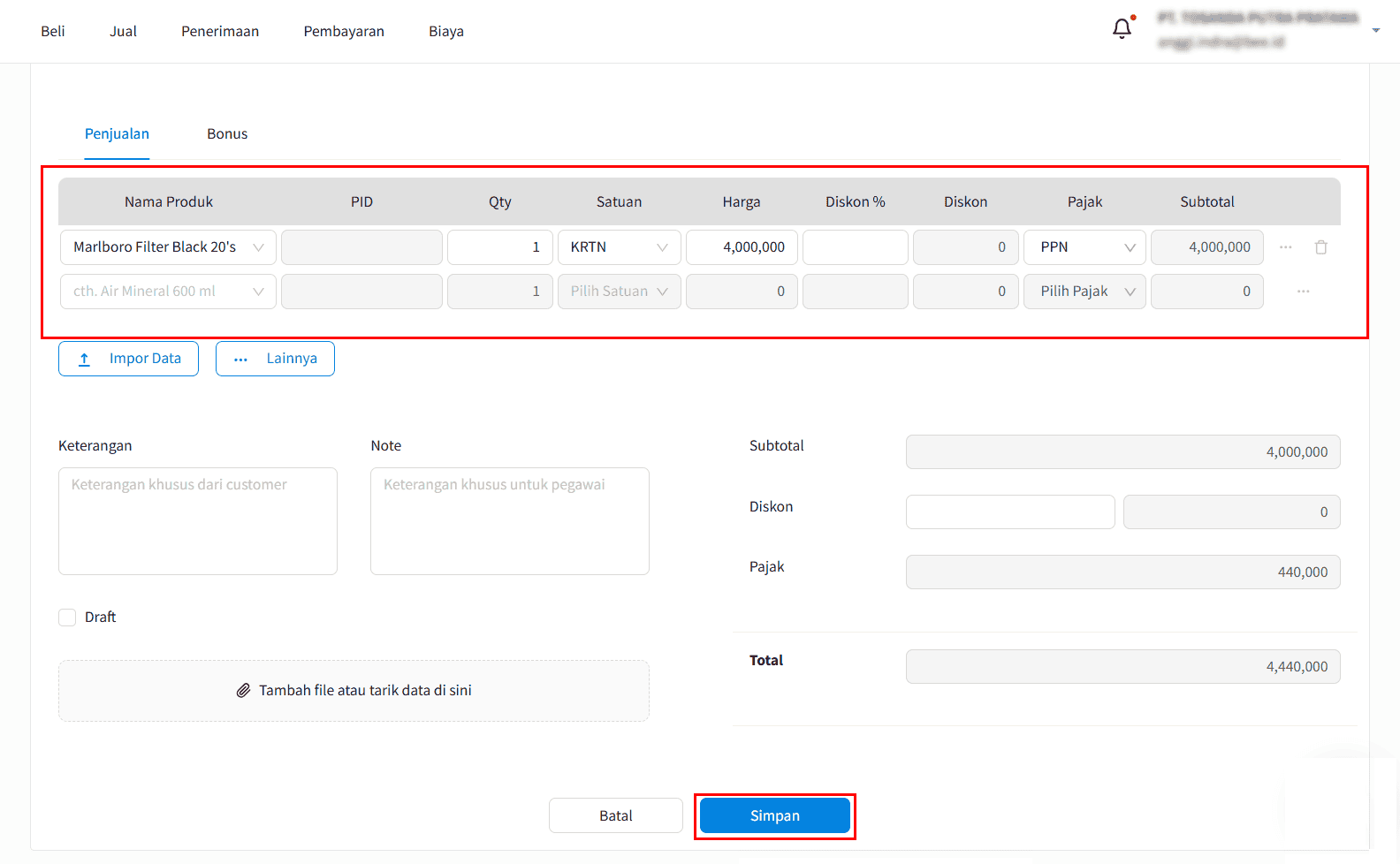The height and width of the screenshot is (864, 1400).
Task: Open the Pilih Satuan dropdown
Action: (x=619, y=292)
